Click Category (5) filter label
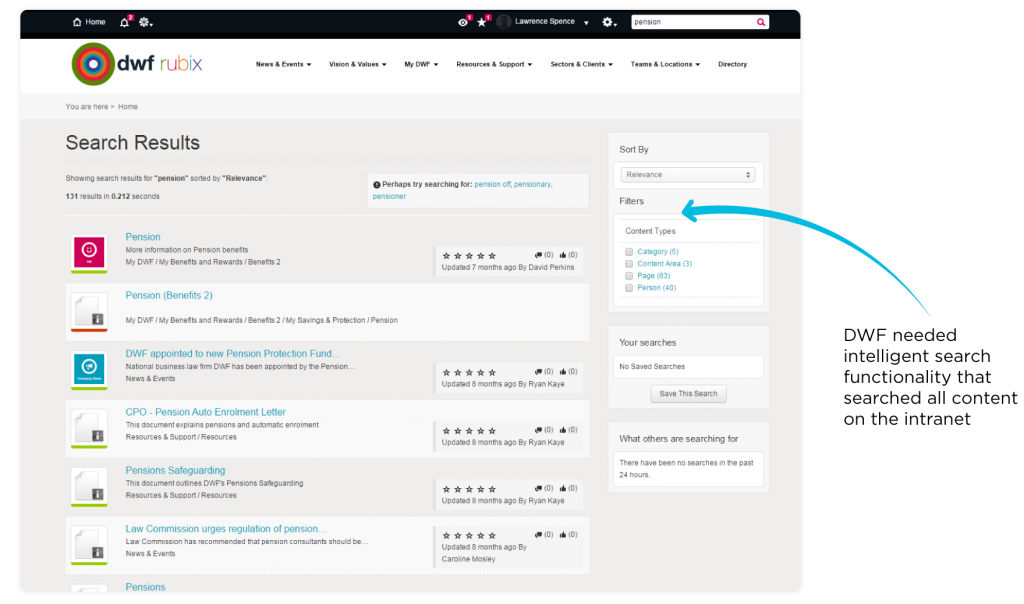 coord(658,251)
